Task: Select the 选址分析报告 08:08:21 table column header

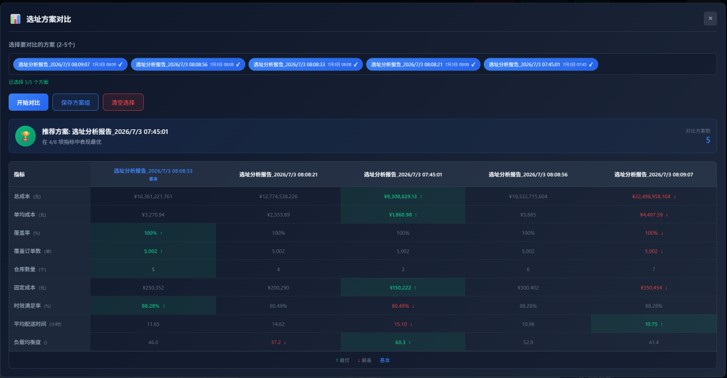Action: [278, 174]
